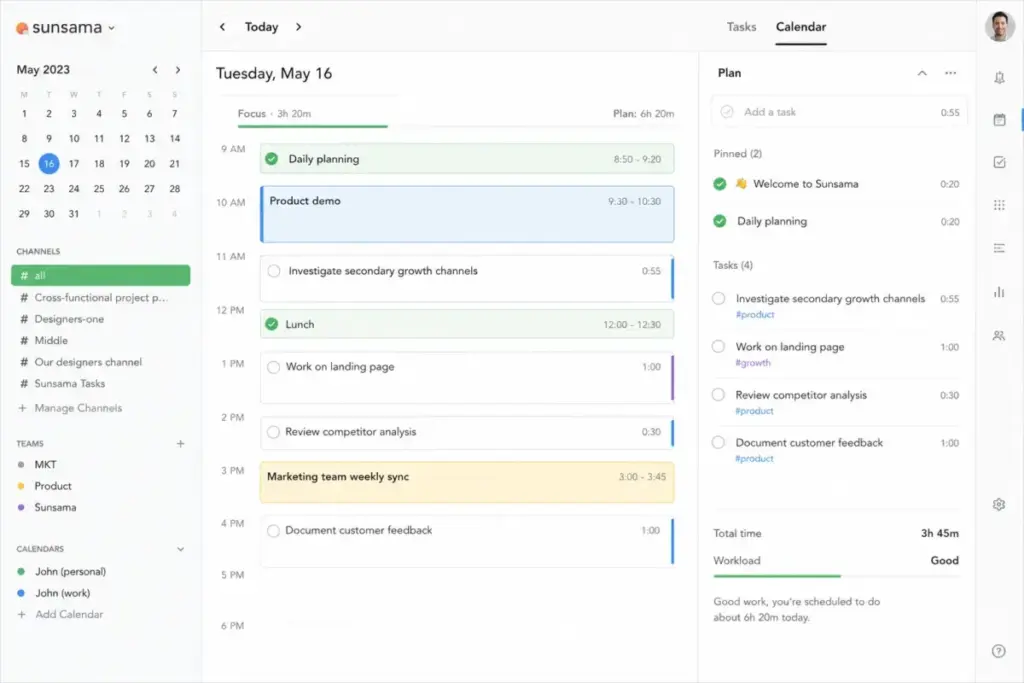Open Sunsama workspace dropdown arrow
The height and width of the screenshot is (683, 1024).
(112, 28)
